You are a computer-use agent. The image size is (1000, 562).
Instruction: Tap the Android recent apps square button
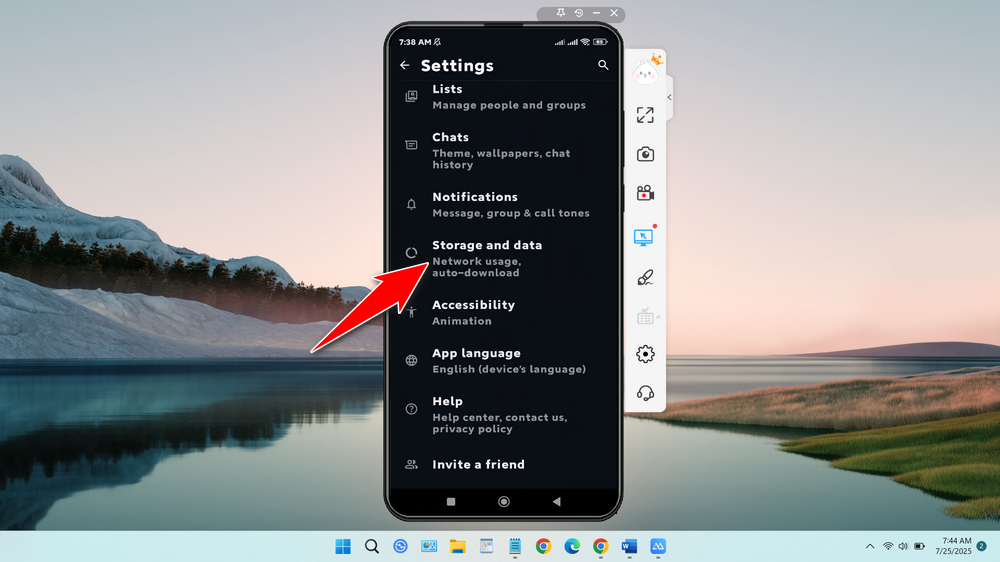(x=451, y=501)
